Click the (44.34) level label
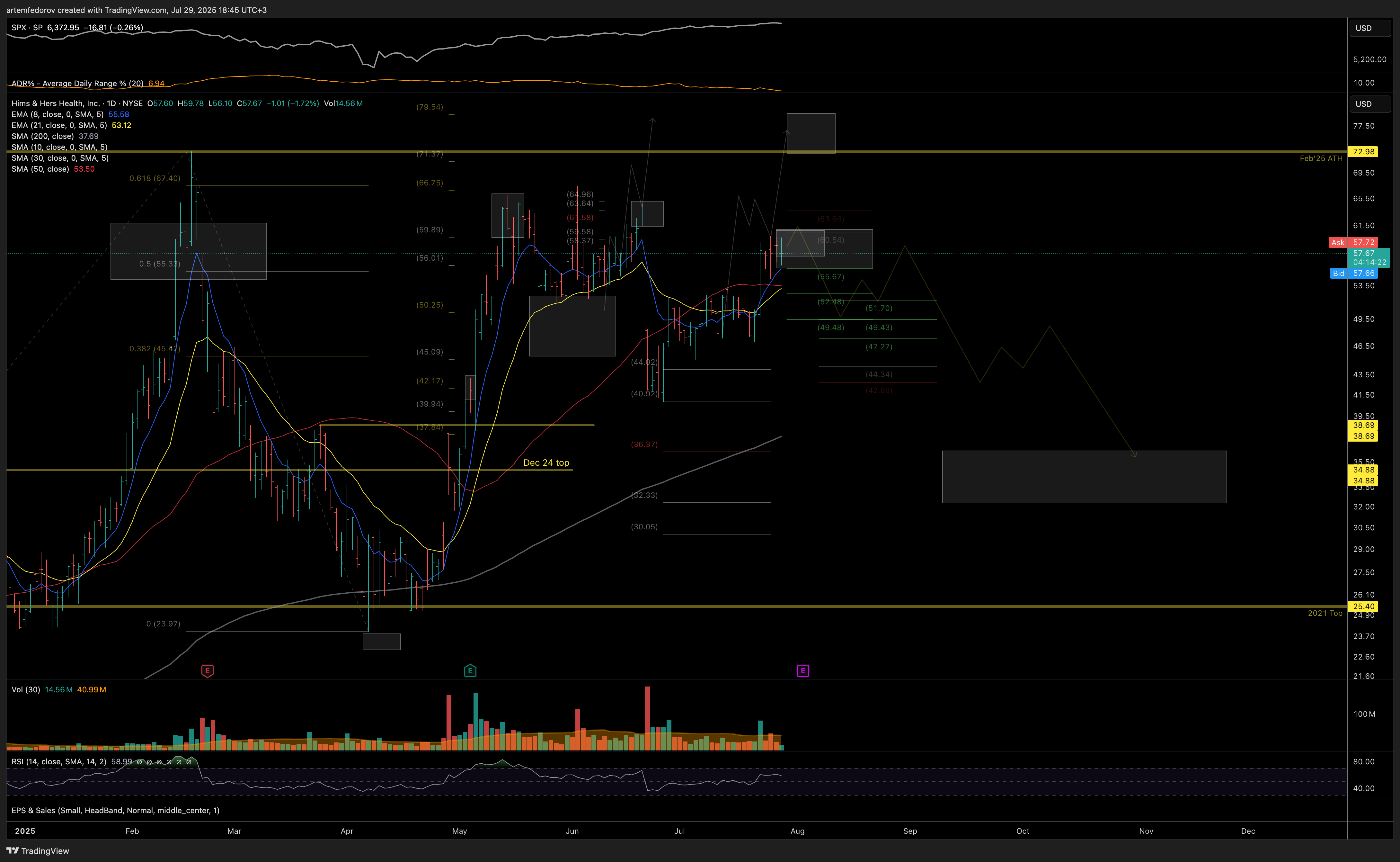1400x862 pixels. pyautogui.click(x=879, y=374)
